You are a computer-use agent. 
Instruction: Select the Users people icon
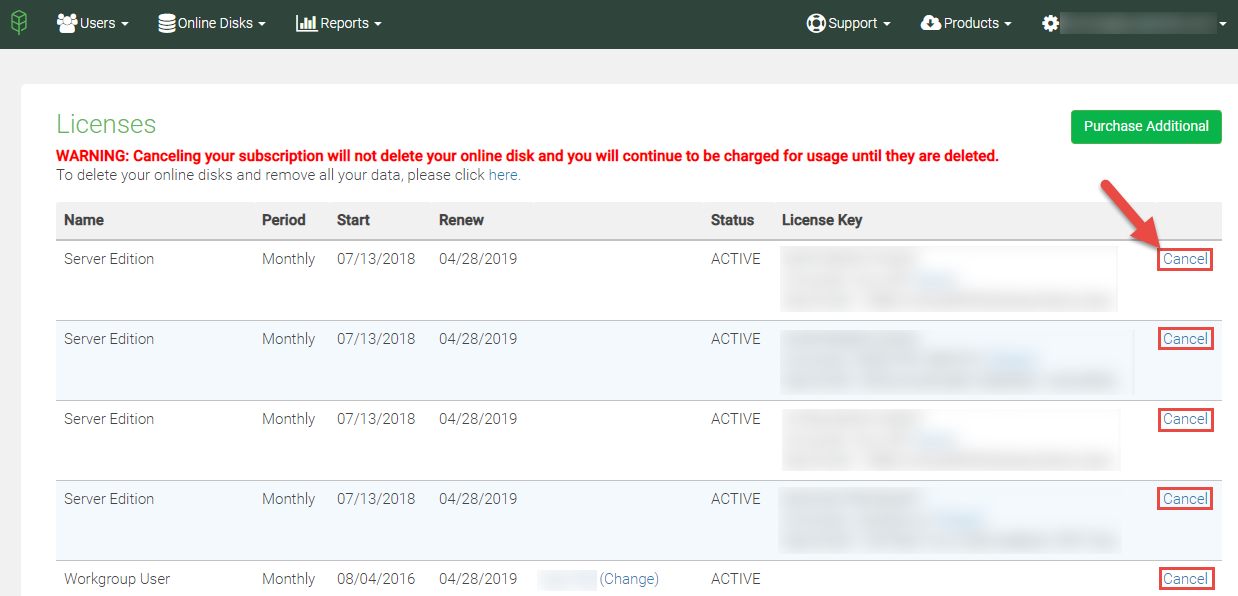(66, 22)
